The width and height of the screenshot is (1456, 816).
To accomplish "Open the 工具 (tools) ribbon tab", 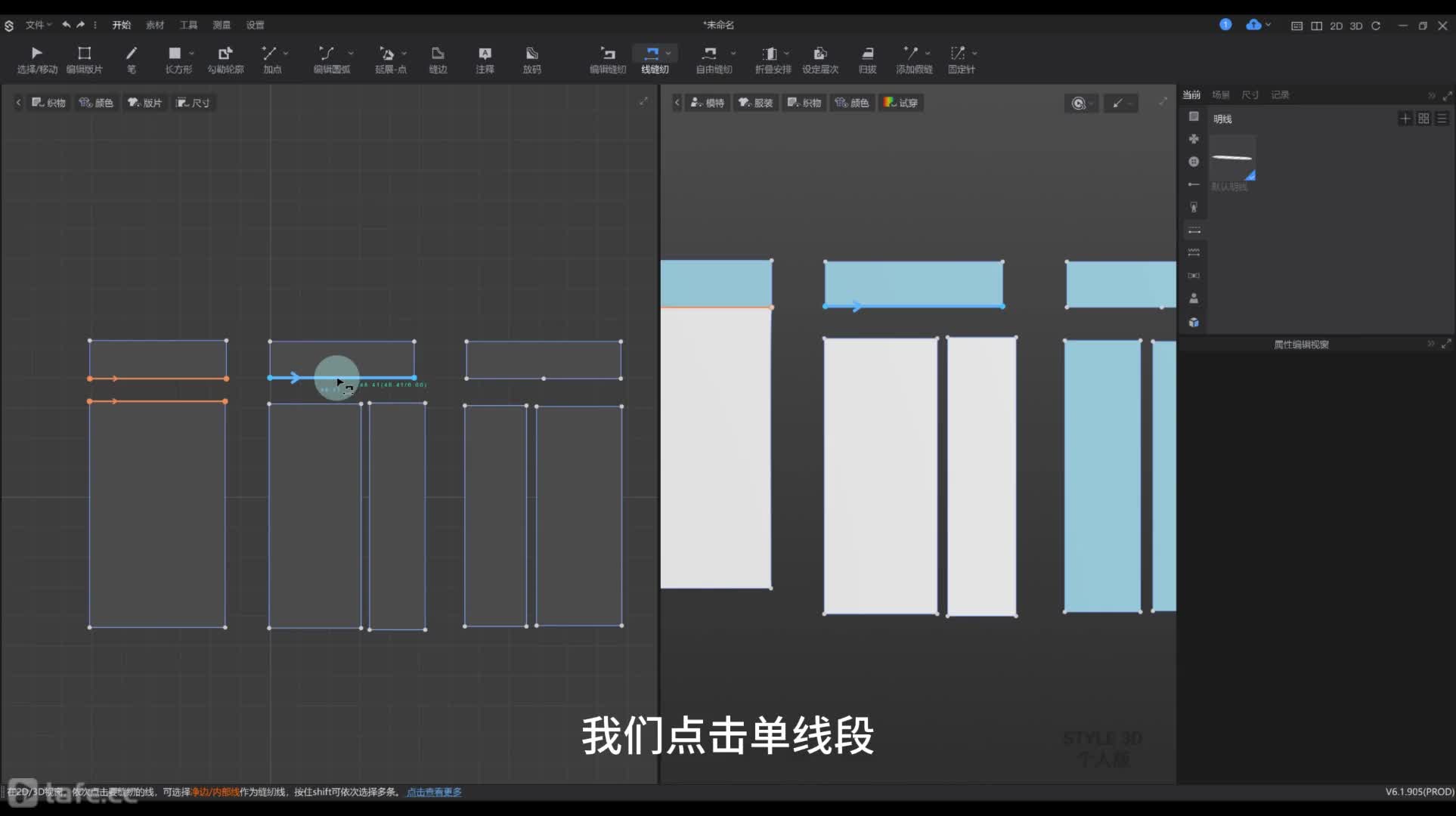I will pos(188,25).
